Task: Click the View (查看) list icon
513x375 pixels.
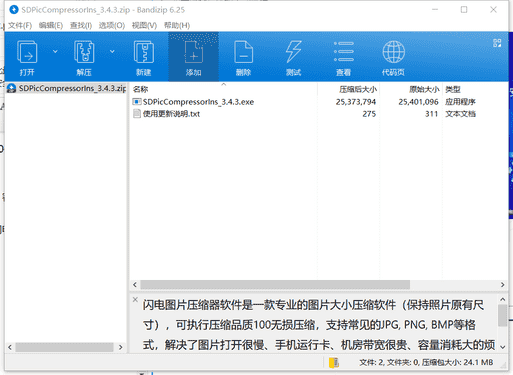Action: tap(343, 52)
